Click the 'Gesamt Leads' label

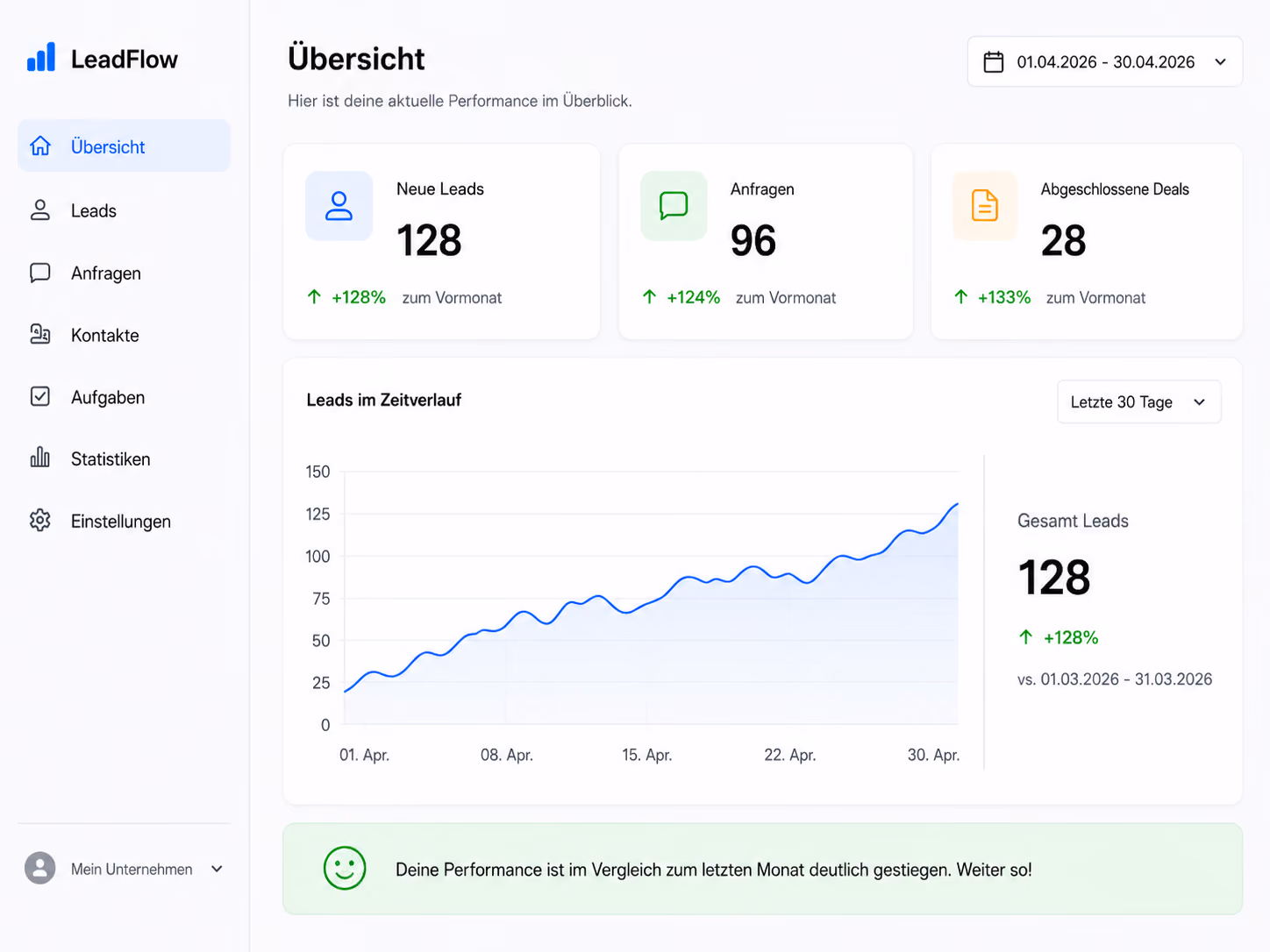[1073, 521]
